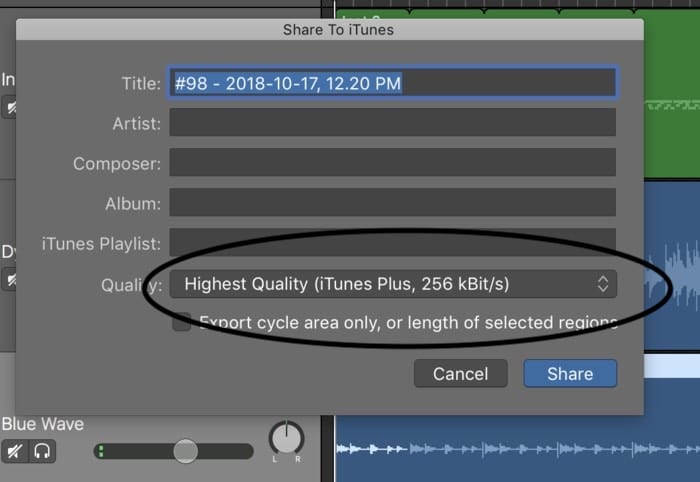Image resolution: width=700 pixels, height=482 pixels.
Task: Click the Blue Wave pan knob
Action: tap(286, 438)
